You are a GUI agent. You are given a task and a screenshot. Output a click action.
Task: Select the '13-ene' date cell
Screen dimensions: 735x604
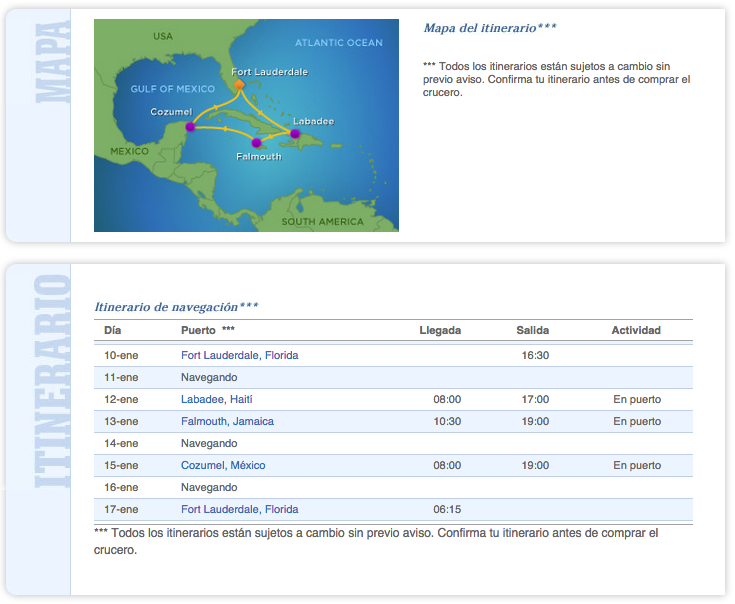tap(121, 421)
